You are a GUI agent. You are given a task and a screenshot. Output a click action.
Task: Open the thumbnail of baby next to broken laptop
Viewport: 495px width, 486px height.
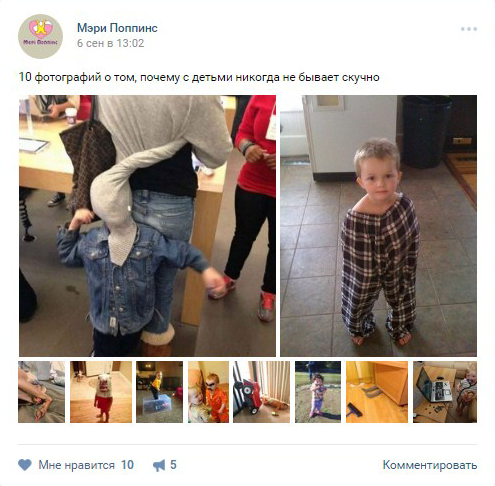445,392
